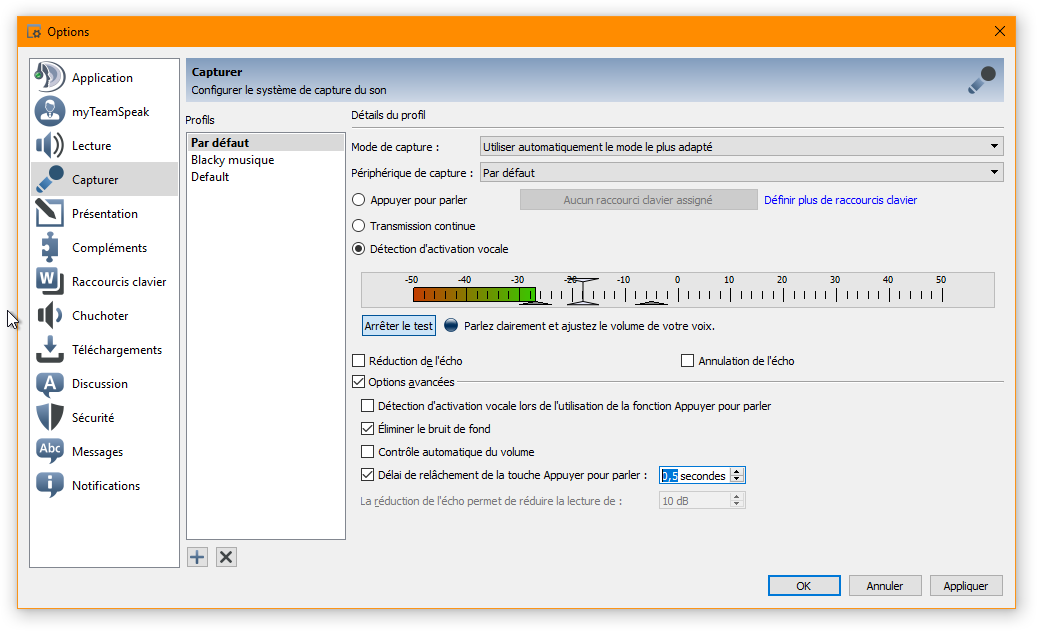Open the Périphérique de capture dropdown
The image size is (1037, 631).
(x=740, y=172)
